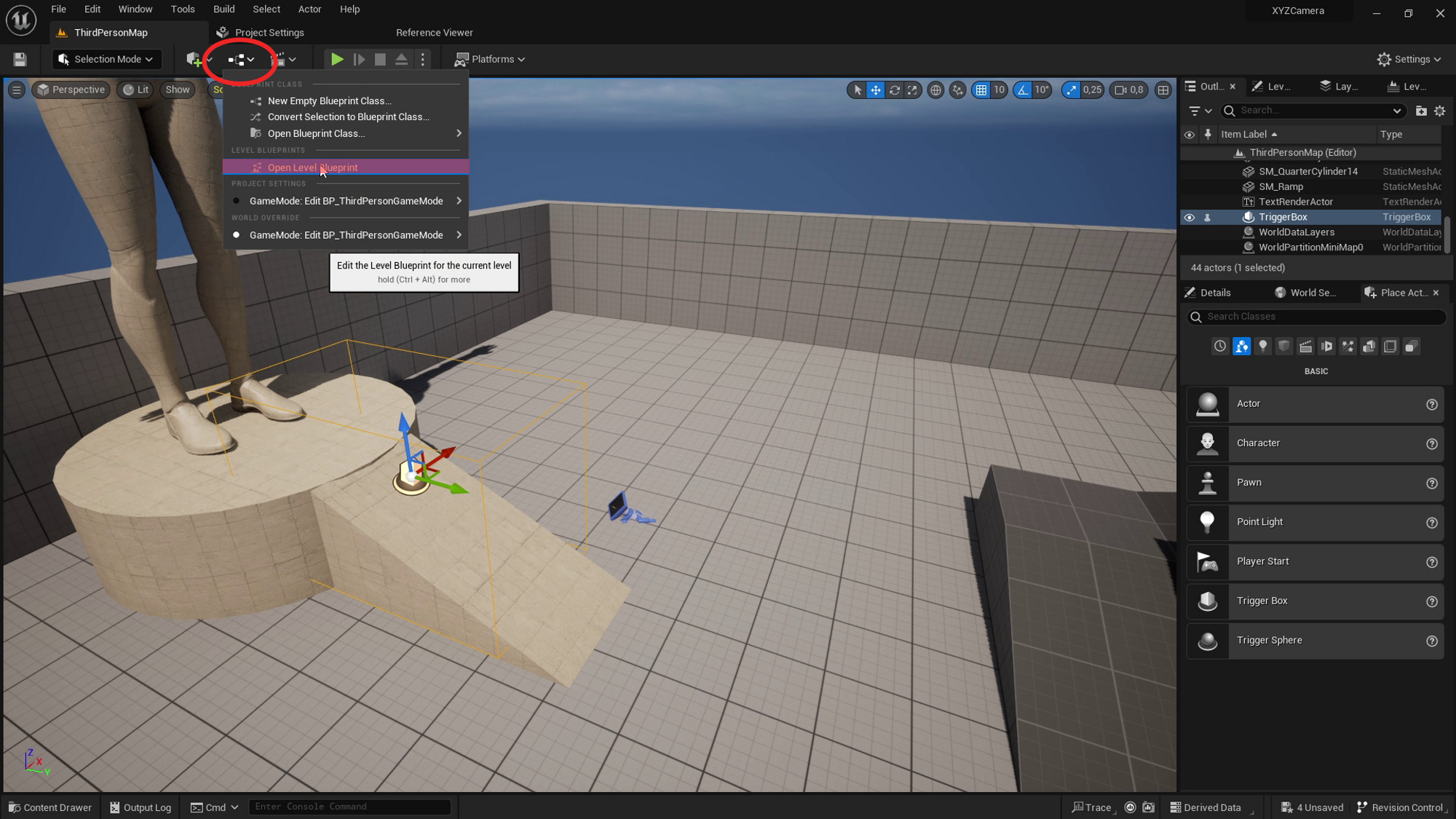
Task: Select Open Level Blueprint option
Action: pos(312,166)
